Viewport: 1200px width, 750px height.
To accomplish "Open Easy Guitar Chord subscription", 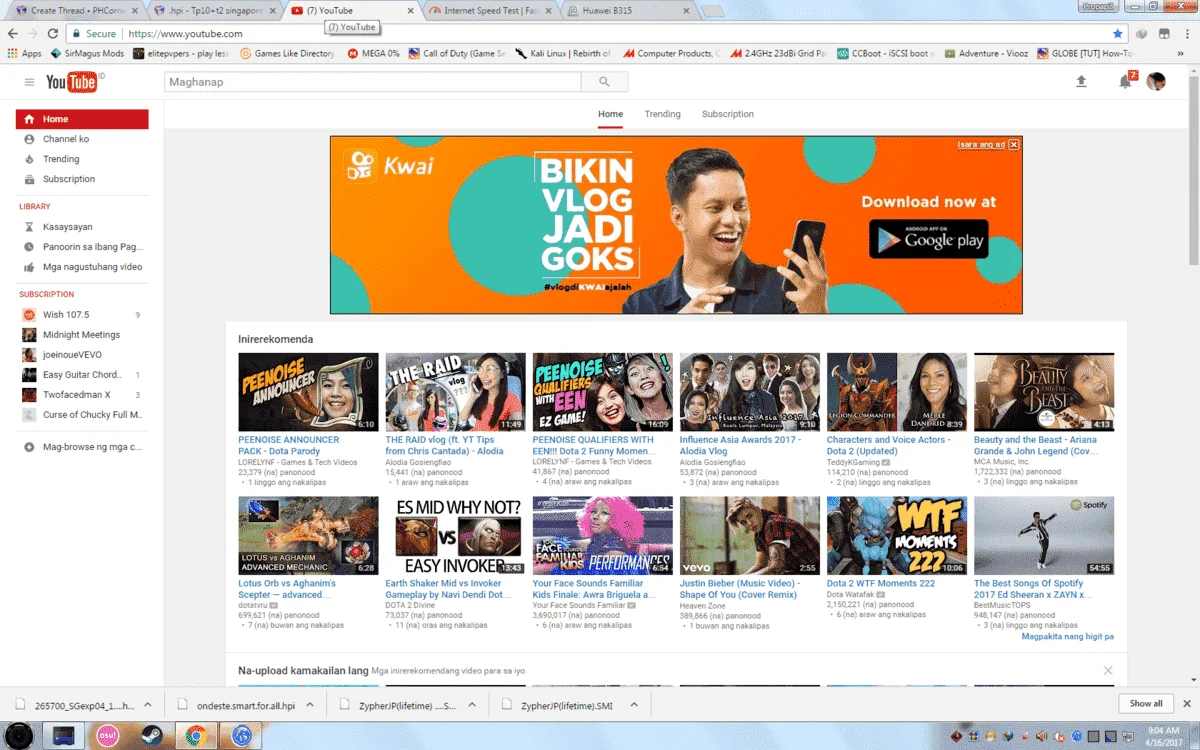I will point(82,375).
